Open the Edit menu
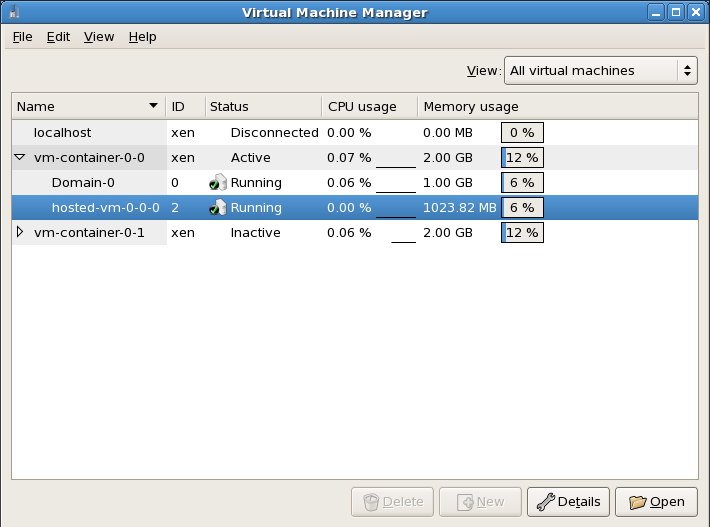 58,37
